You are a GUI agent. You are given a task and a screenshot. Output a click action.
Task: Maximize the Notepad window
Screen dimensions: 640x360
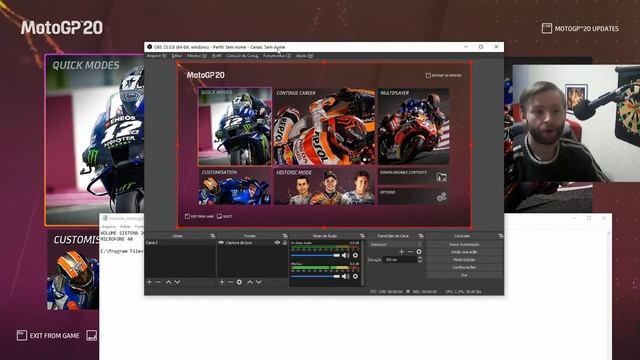589,218
